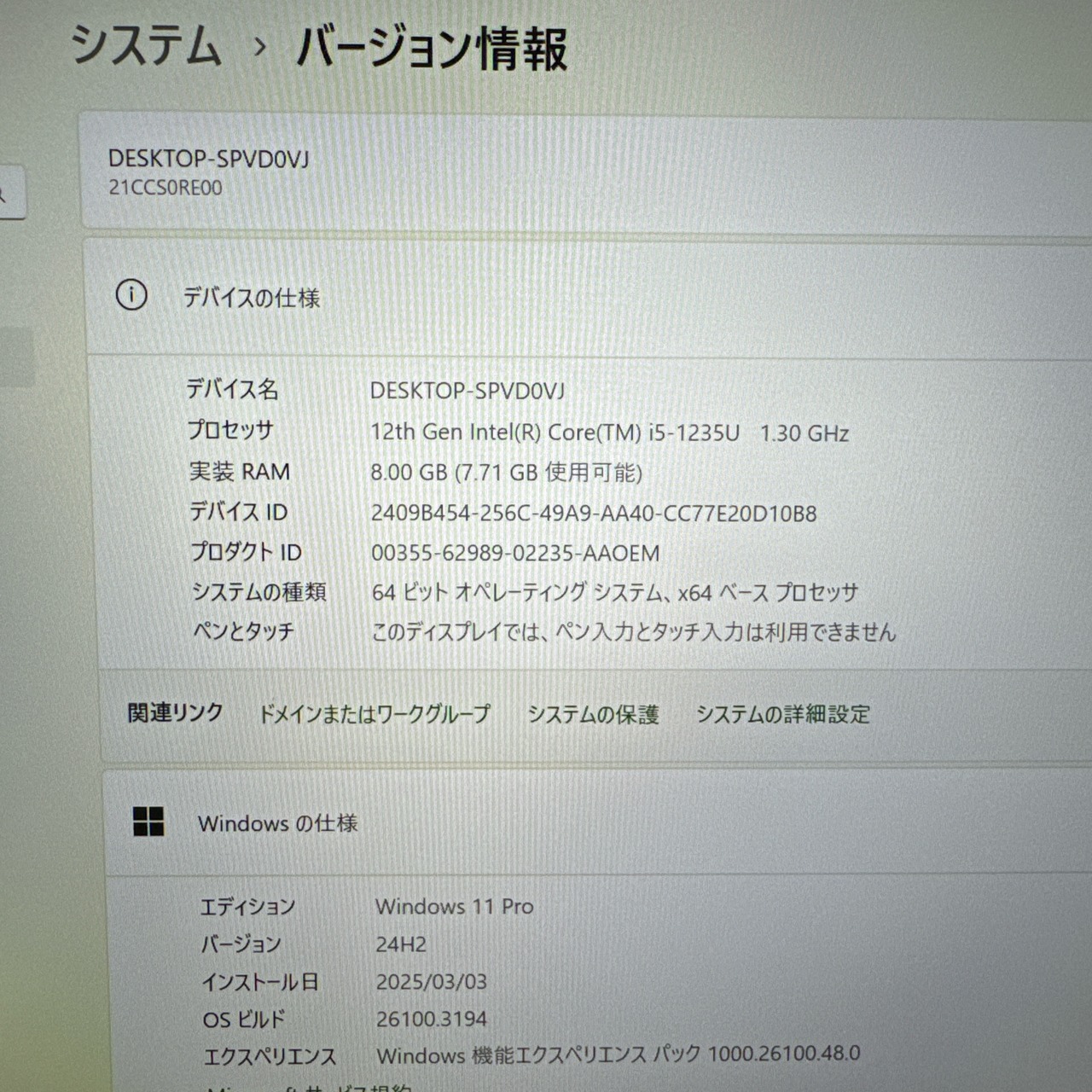
Task: Click the エディション label
Action: tap(247, 906)
